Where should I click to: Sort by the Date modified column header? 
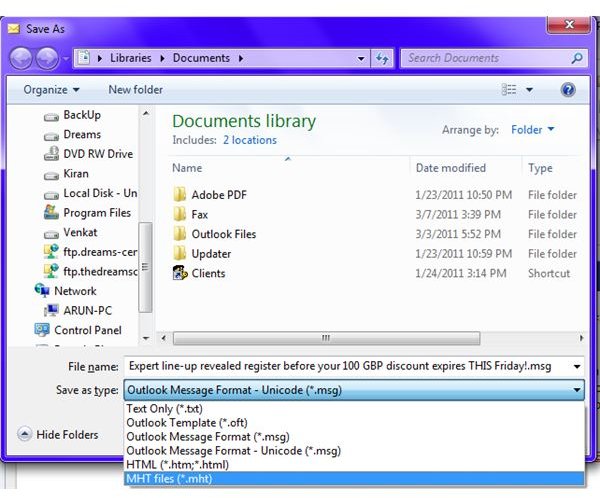(466, 168)
